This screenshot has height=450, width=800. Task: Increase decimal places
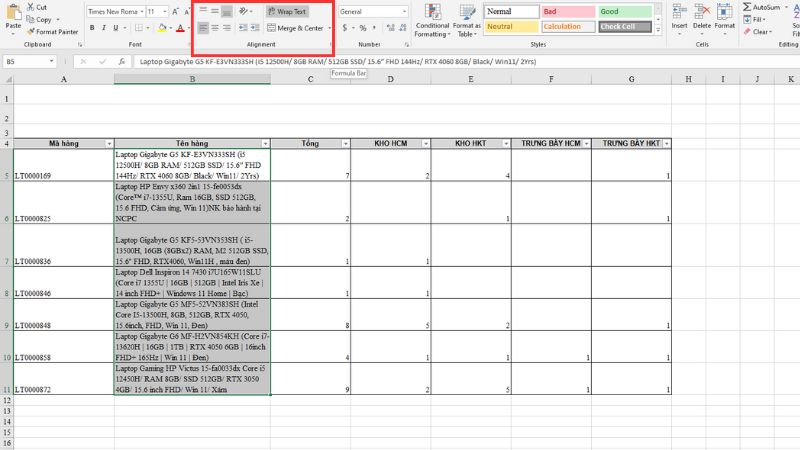pos(390,28)
